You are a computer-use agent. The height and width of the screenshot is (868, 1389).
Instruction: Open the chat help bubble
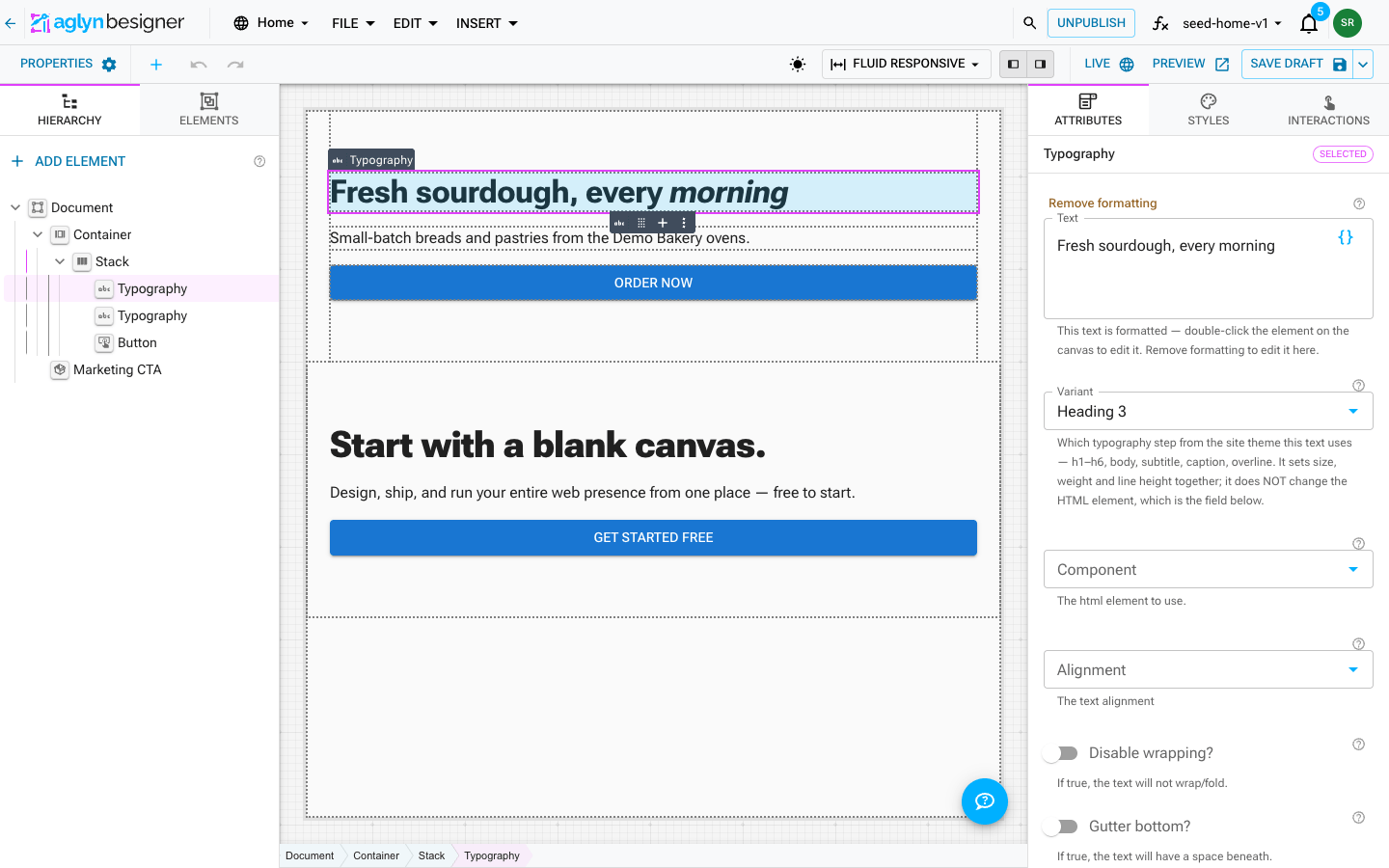point(985,801)
